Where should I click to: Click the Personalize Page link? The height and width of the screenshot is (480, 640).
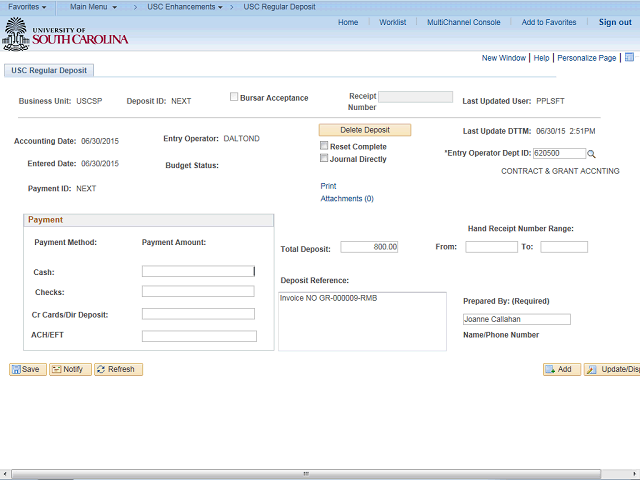(587, 58)
